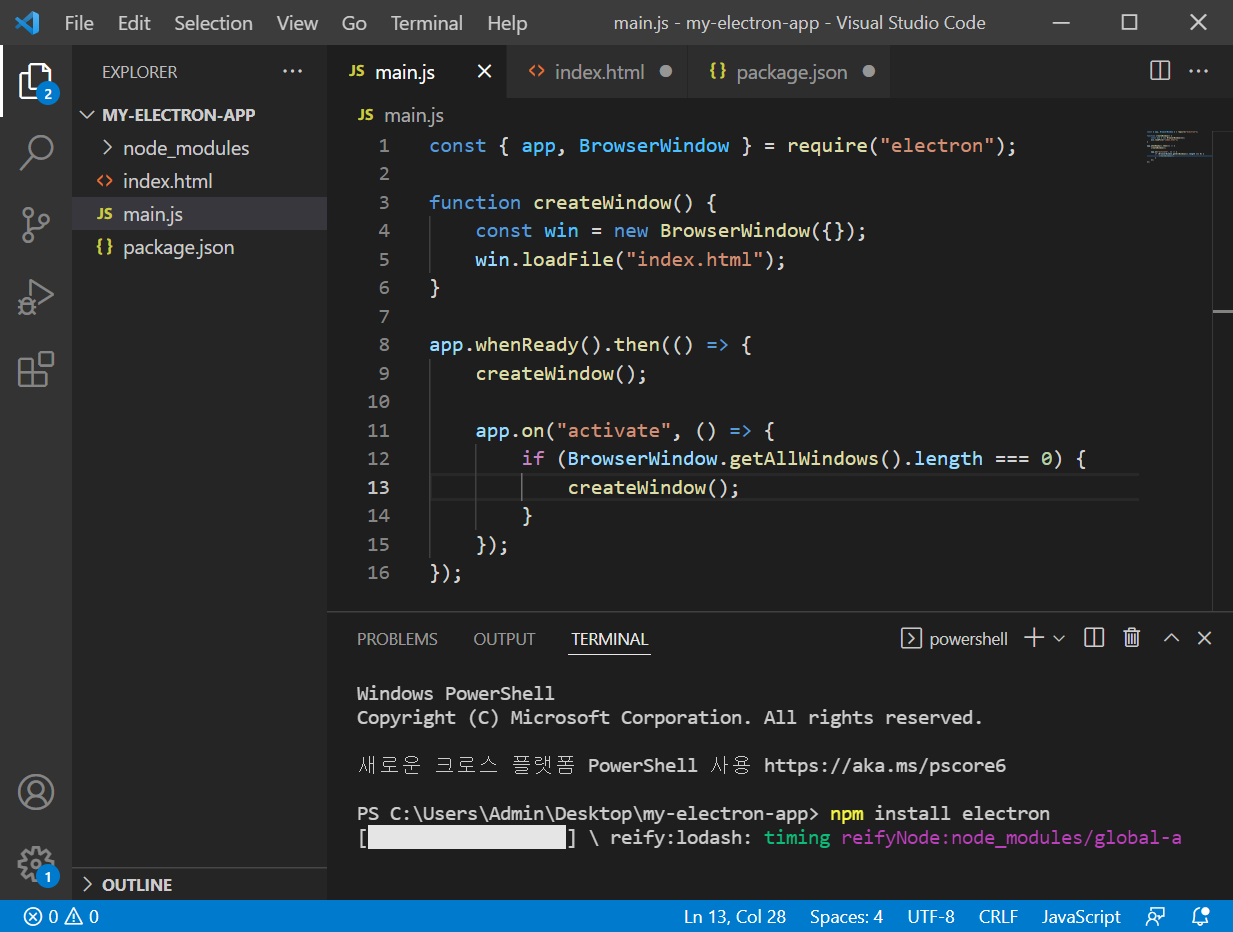This screenshot has height=932, width=1233.
Task: Open the Selection menu
Action: click(213, 22)
